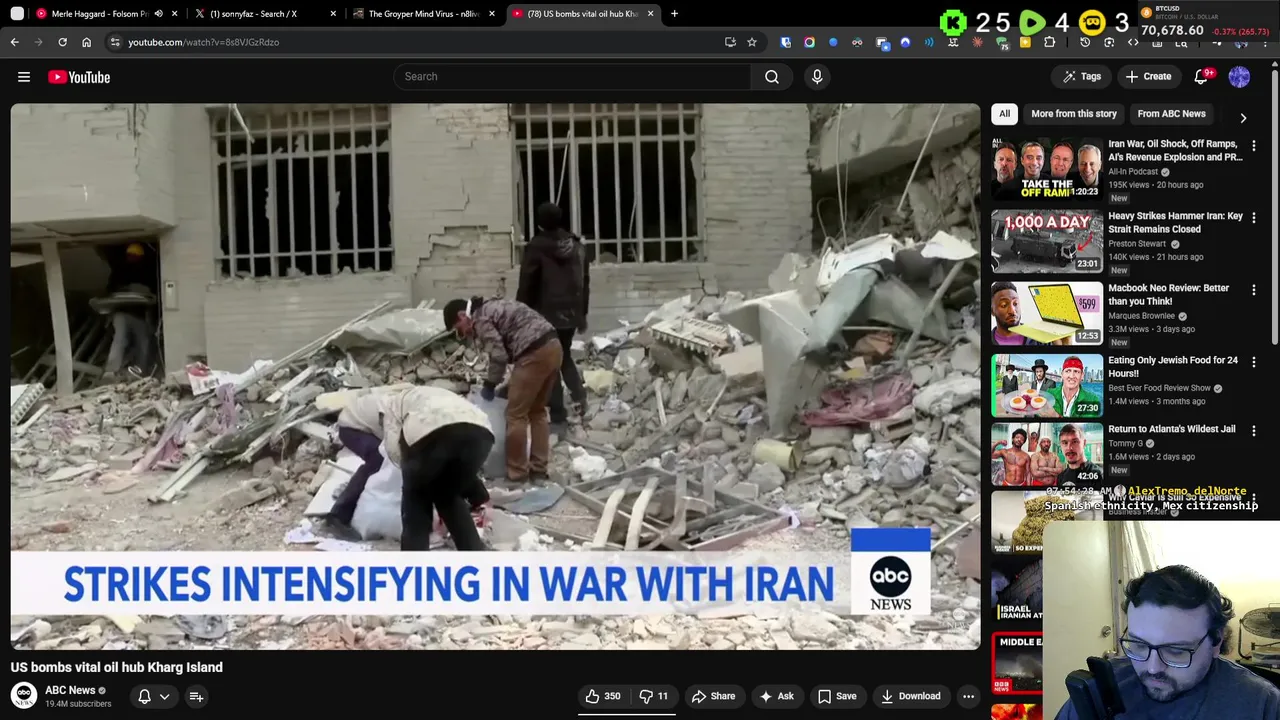
Task: Open options for Heavy Strikes Hammer Iran video
Action: click(x=1254, y=218)
